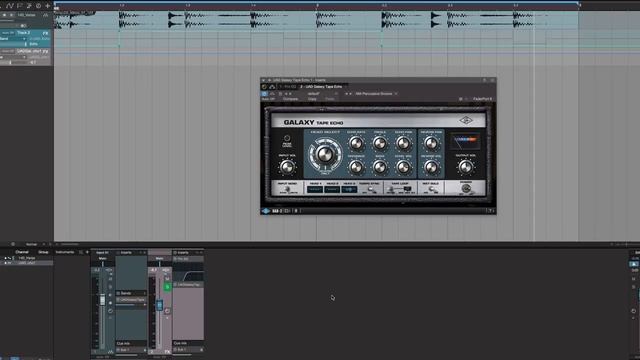640x360 pixels.
Task: Click the plus icon to add tracks
Action: tap(47, 6)
